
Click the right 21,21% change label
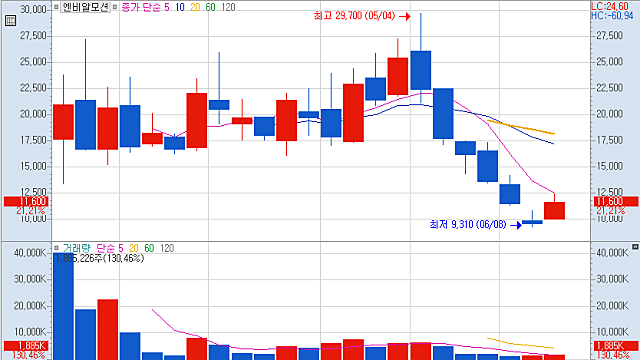point(611,211)
